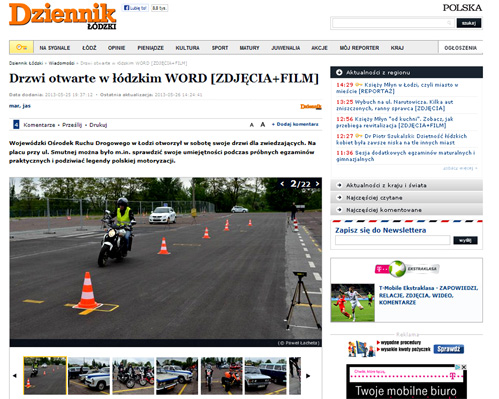Select the vintage Fiat and van thumbnail

(266, 376)
